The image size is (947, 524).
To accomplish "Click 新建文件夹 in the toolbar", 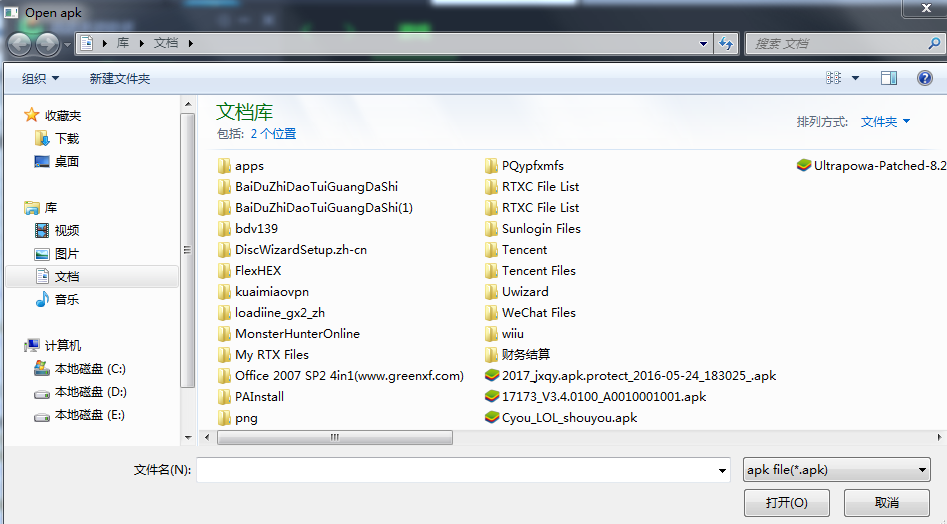I will tap(119, 78).
